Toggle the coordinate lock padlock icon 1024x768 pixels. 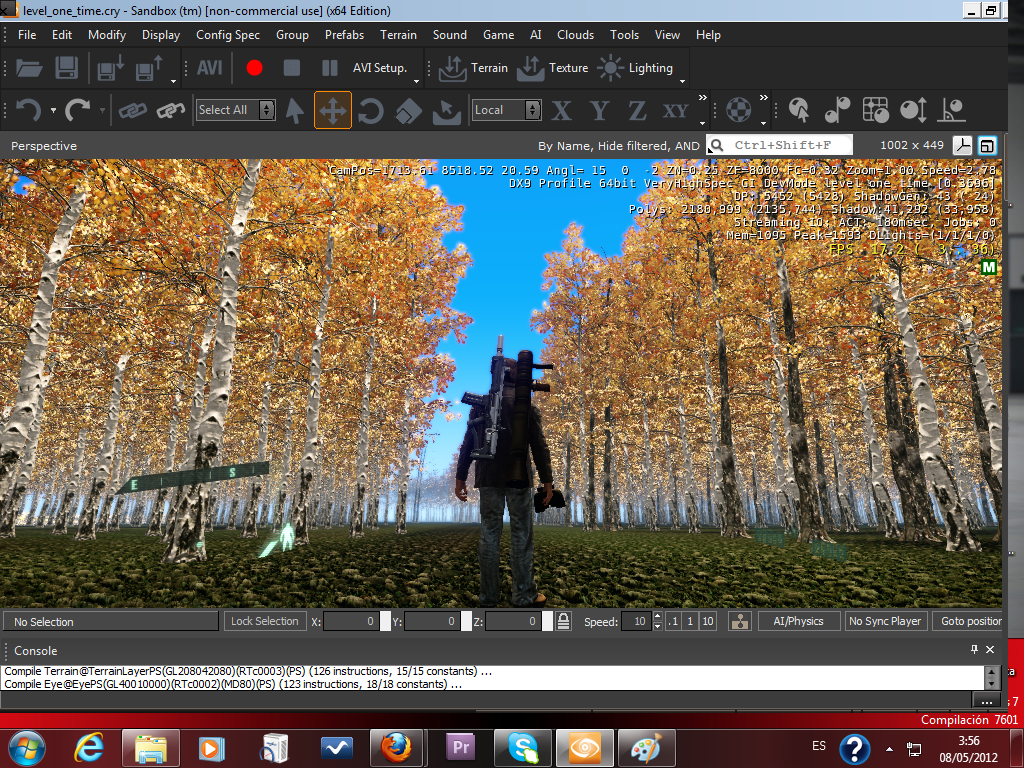point(563,621)
